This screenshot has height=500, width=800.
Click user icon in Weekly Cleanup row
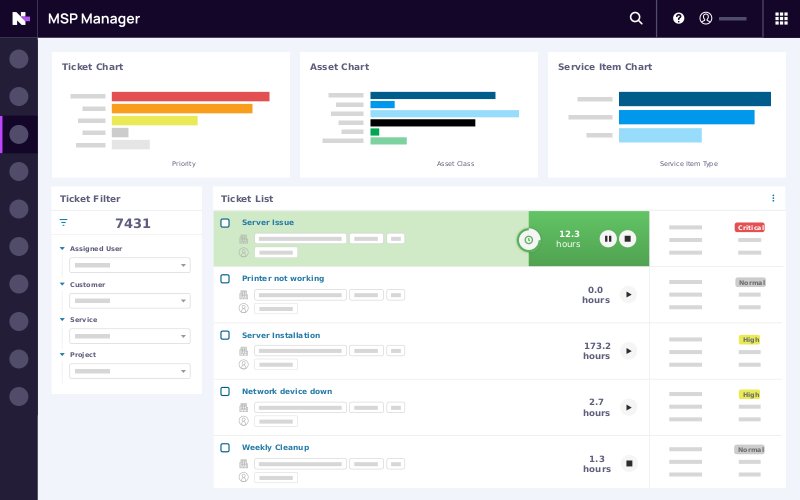tap(243, 477)
